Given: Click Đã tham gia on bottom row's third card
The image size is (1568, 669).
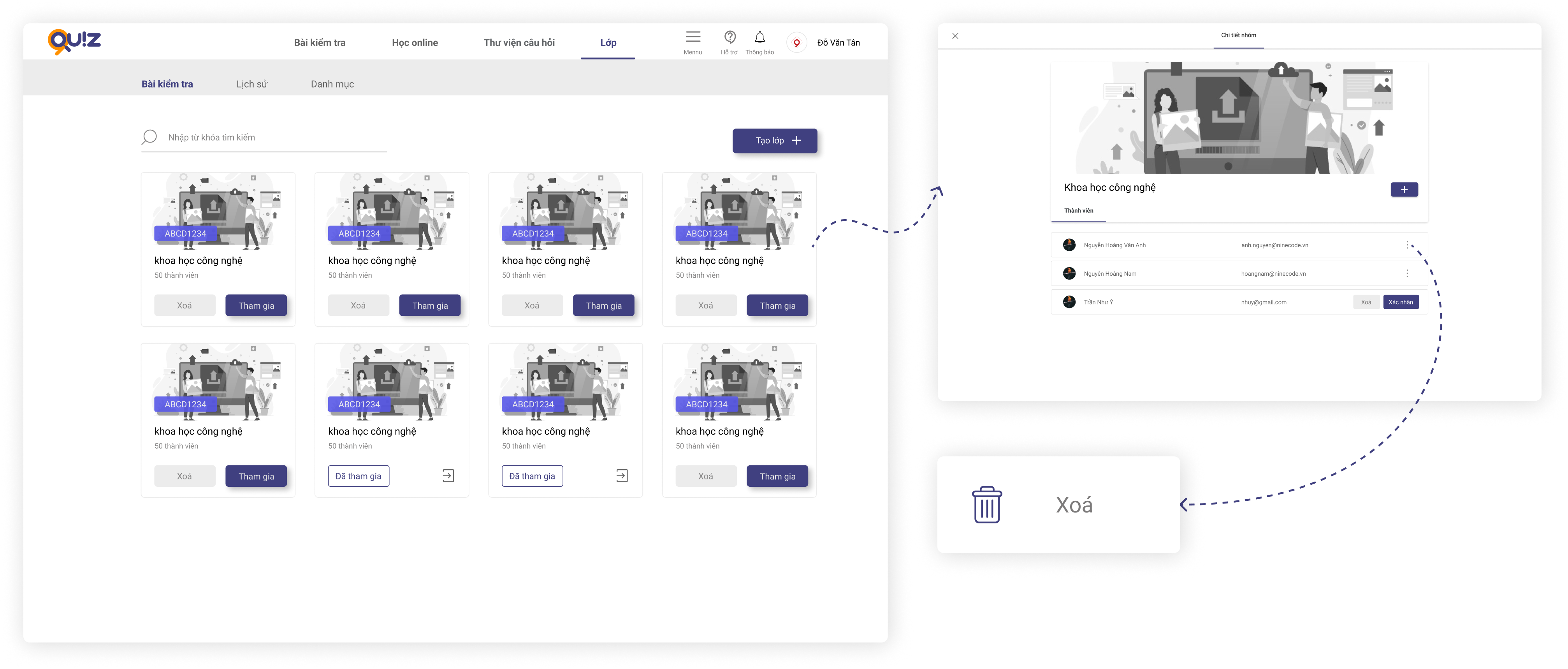Looking at the screenshot, I should [x=532, y=476].
